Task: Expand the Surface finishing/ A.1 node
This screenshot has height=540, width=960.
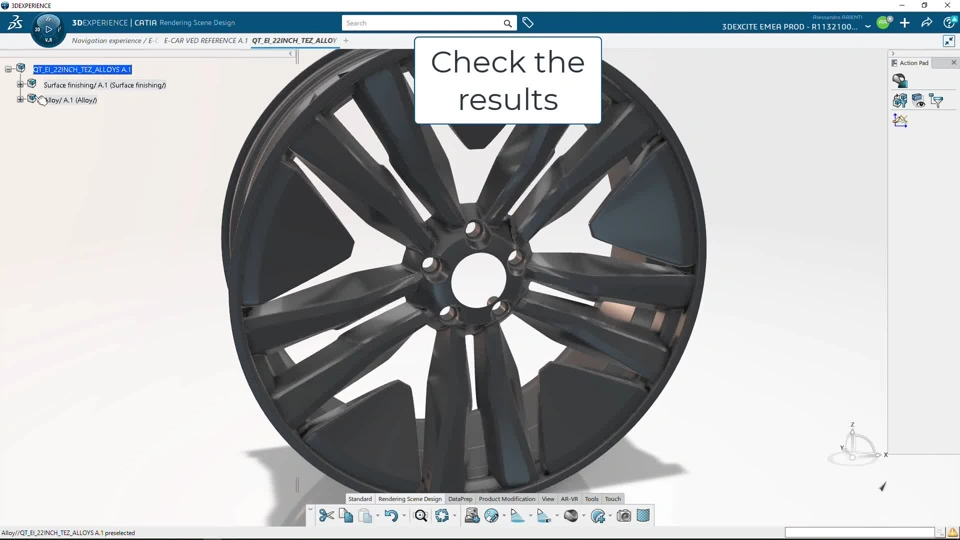Action: click(20, 84)
